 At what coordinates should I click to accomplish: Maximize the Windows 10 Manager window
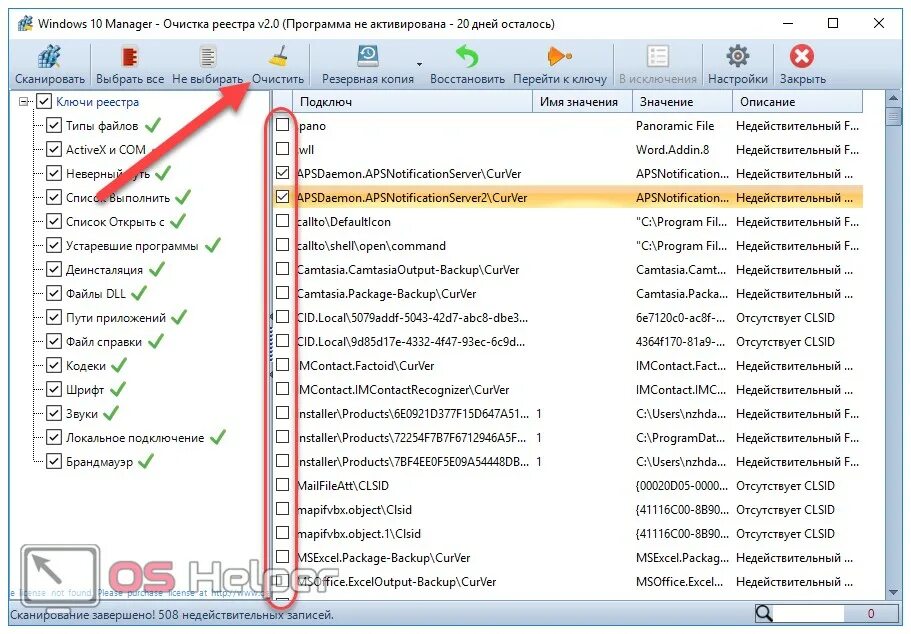coord(833,23)
